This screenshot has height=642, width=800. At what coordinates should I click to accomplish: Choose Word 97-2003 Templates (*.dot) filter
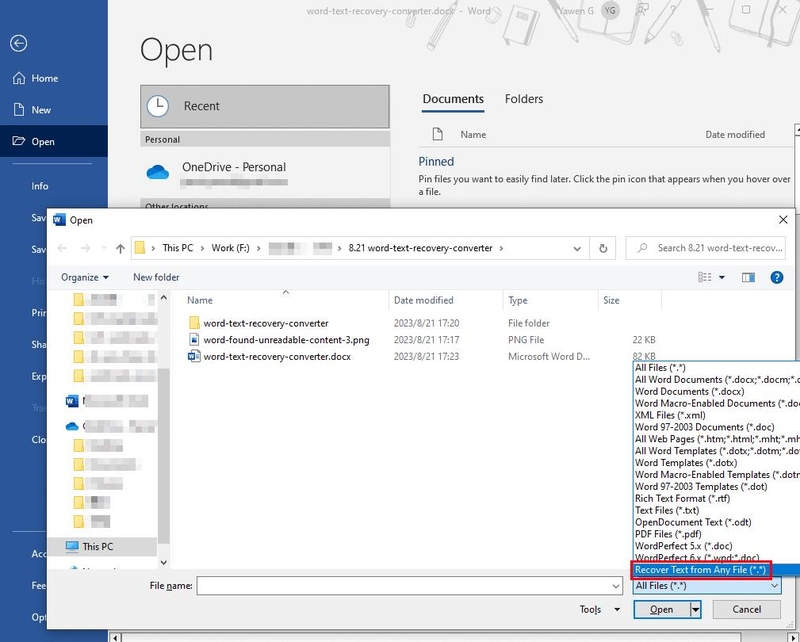click(x=701, y=487)
